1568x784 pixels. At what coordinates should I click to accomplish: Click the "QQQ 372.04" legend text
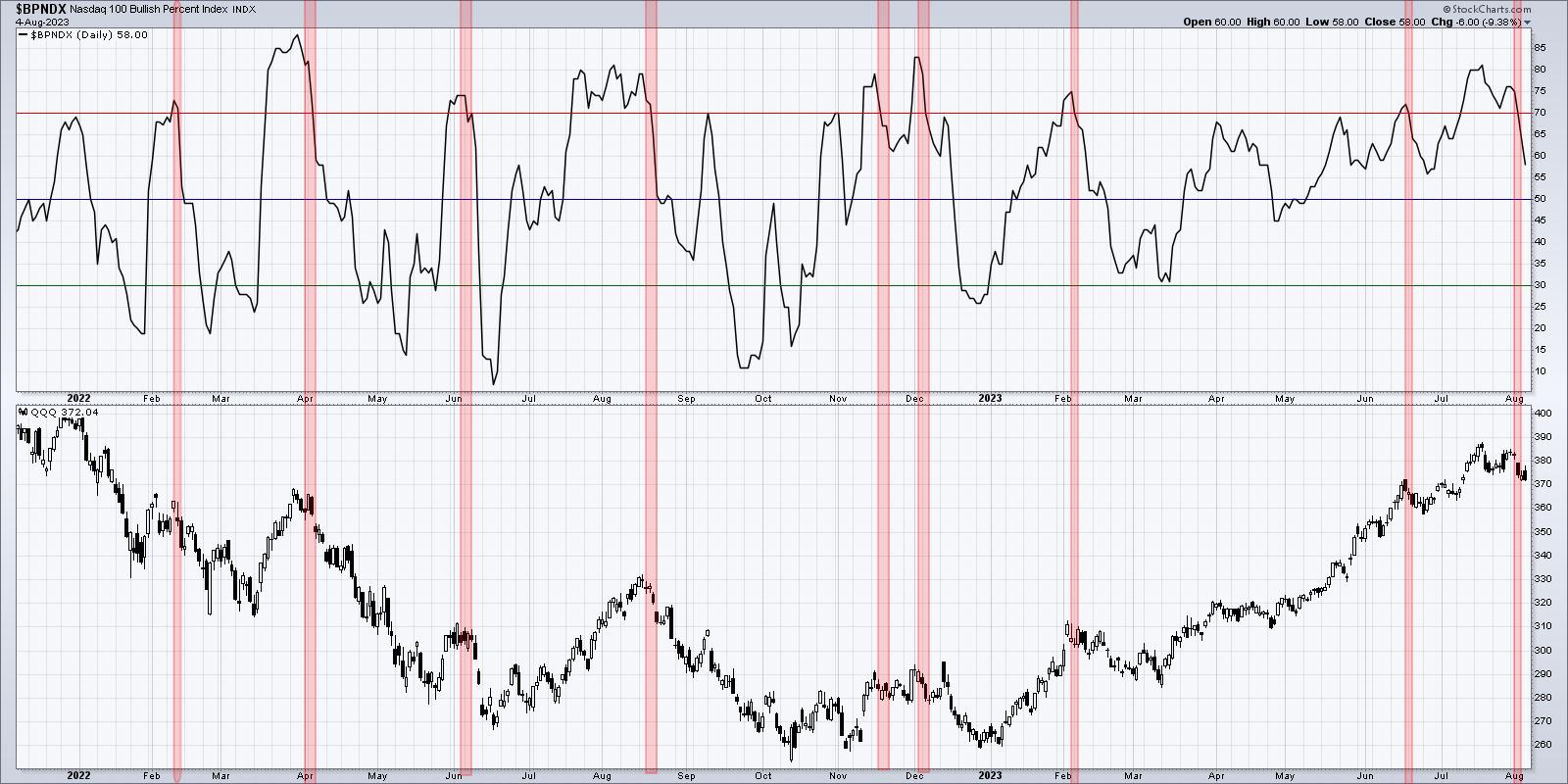tap(65, 413)
